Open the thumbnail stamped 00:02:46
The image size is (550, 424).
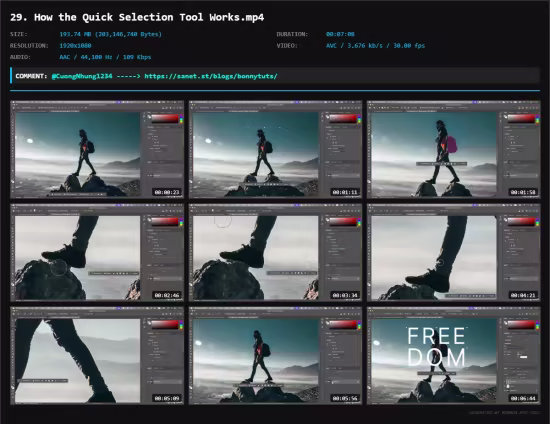(x=97, y=253)
